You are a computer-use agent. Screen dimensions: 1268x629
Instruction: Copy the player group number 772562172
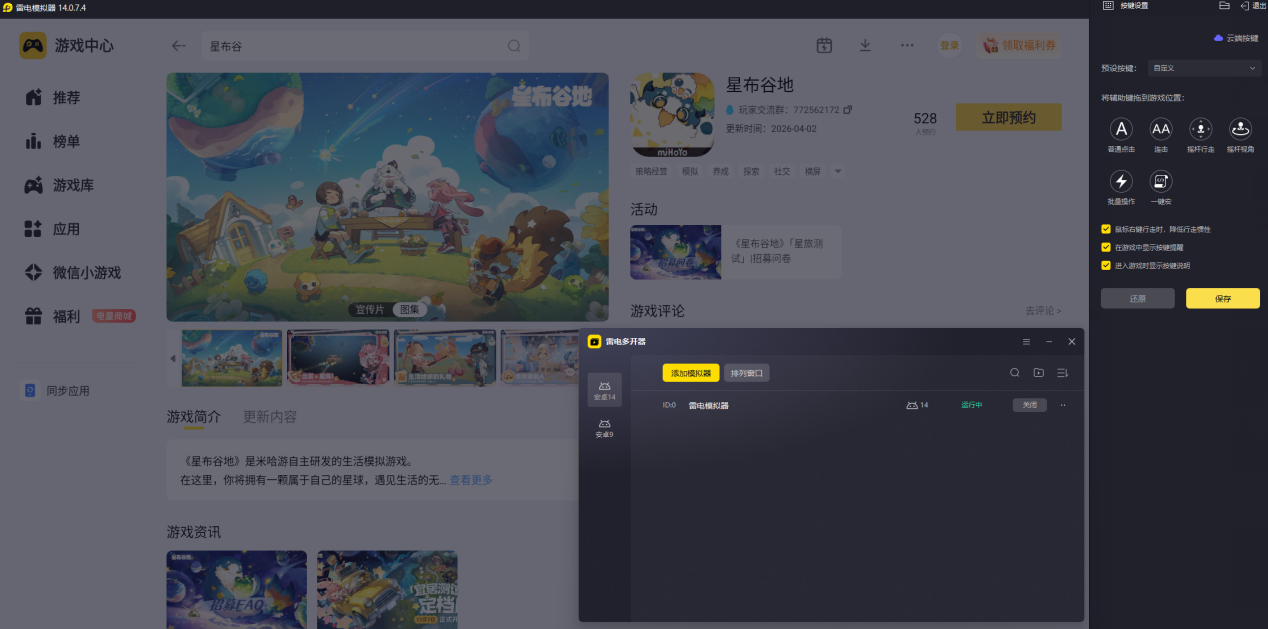click(848, 109)
